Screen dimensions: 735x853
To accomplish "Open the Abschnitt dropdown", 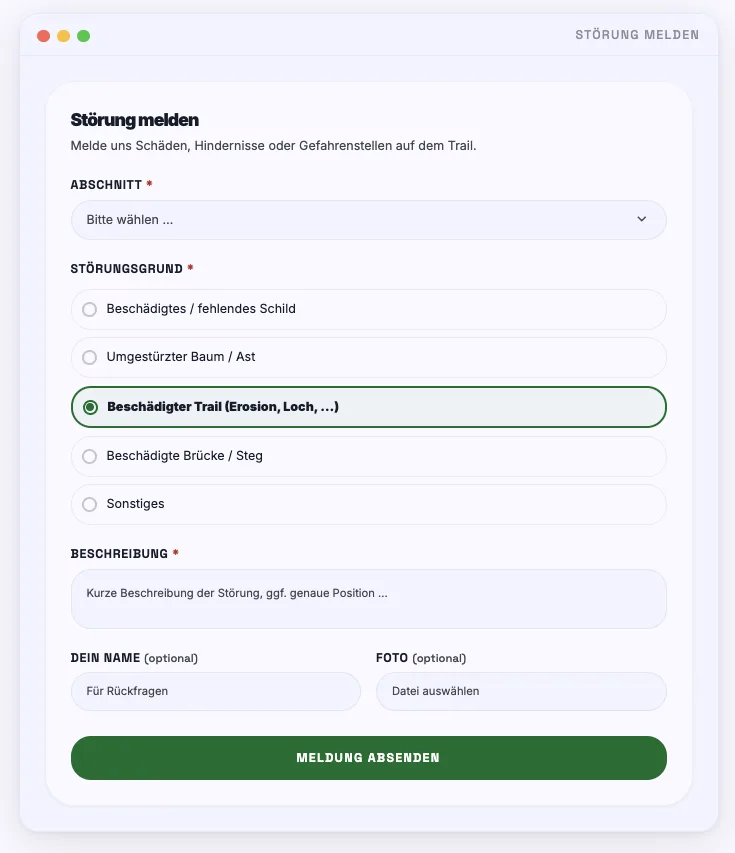I will [368, 220].
